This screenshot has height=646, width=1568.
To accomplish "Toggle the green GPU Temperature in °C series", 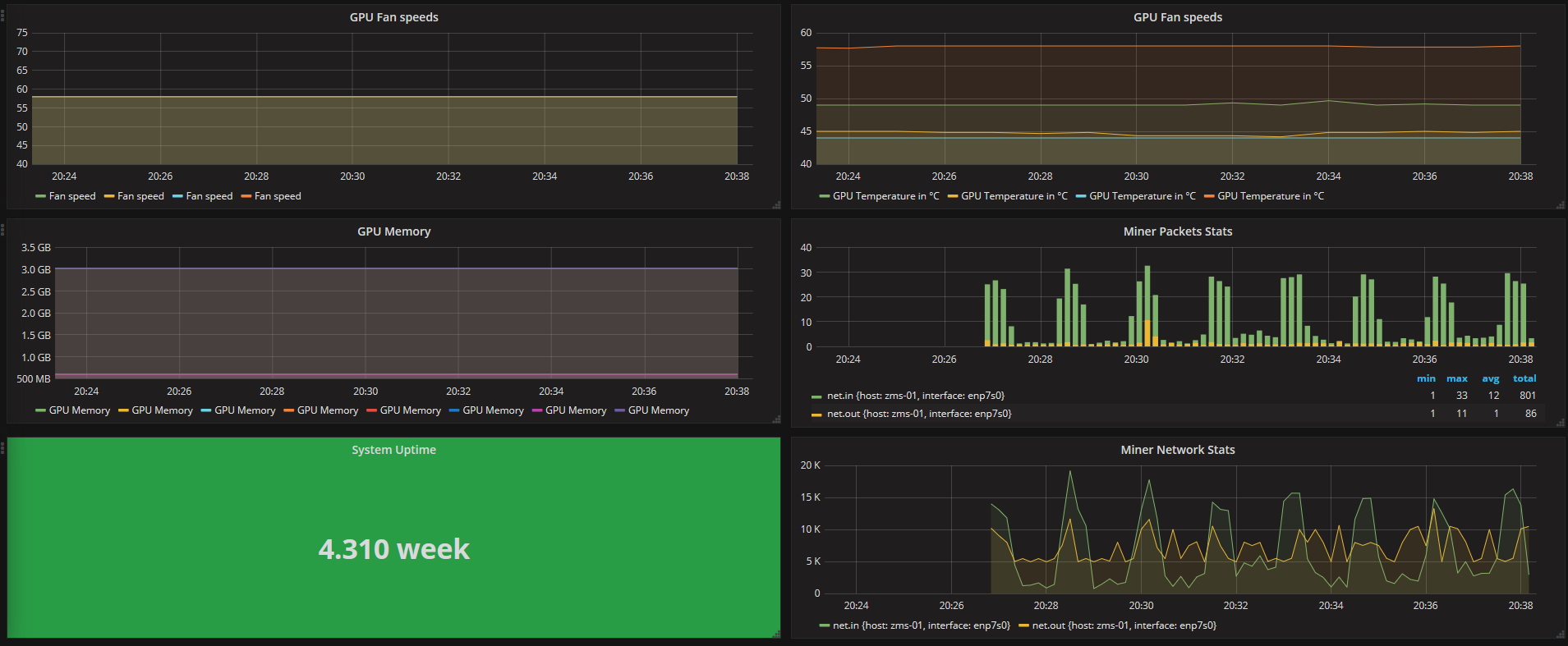I will [x=885, y=196].
